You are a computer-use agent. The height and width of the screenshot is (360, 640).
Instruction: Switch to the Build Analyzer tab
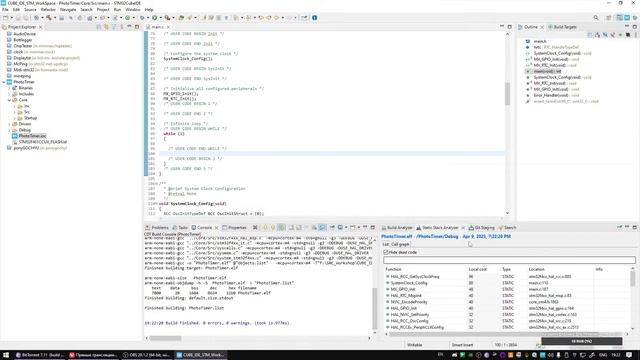(x=397, y=227)
